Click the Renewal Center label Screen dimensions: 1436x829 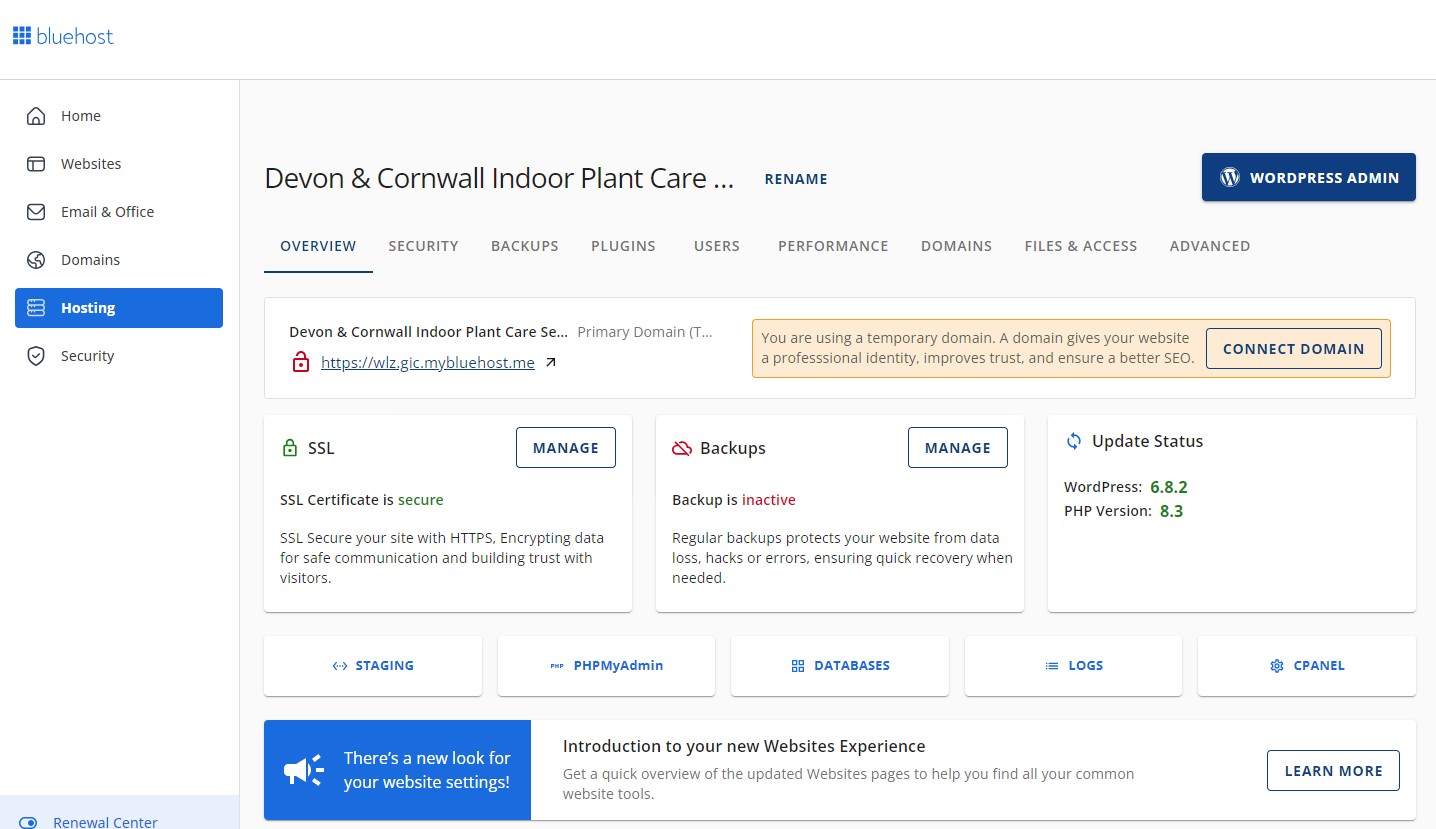105,822
